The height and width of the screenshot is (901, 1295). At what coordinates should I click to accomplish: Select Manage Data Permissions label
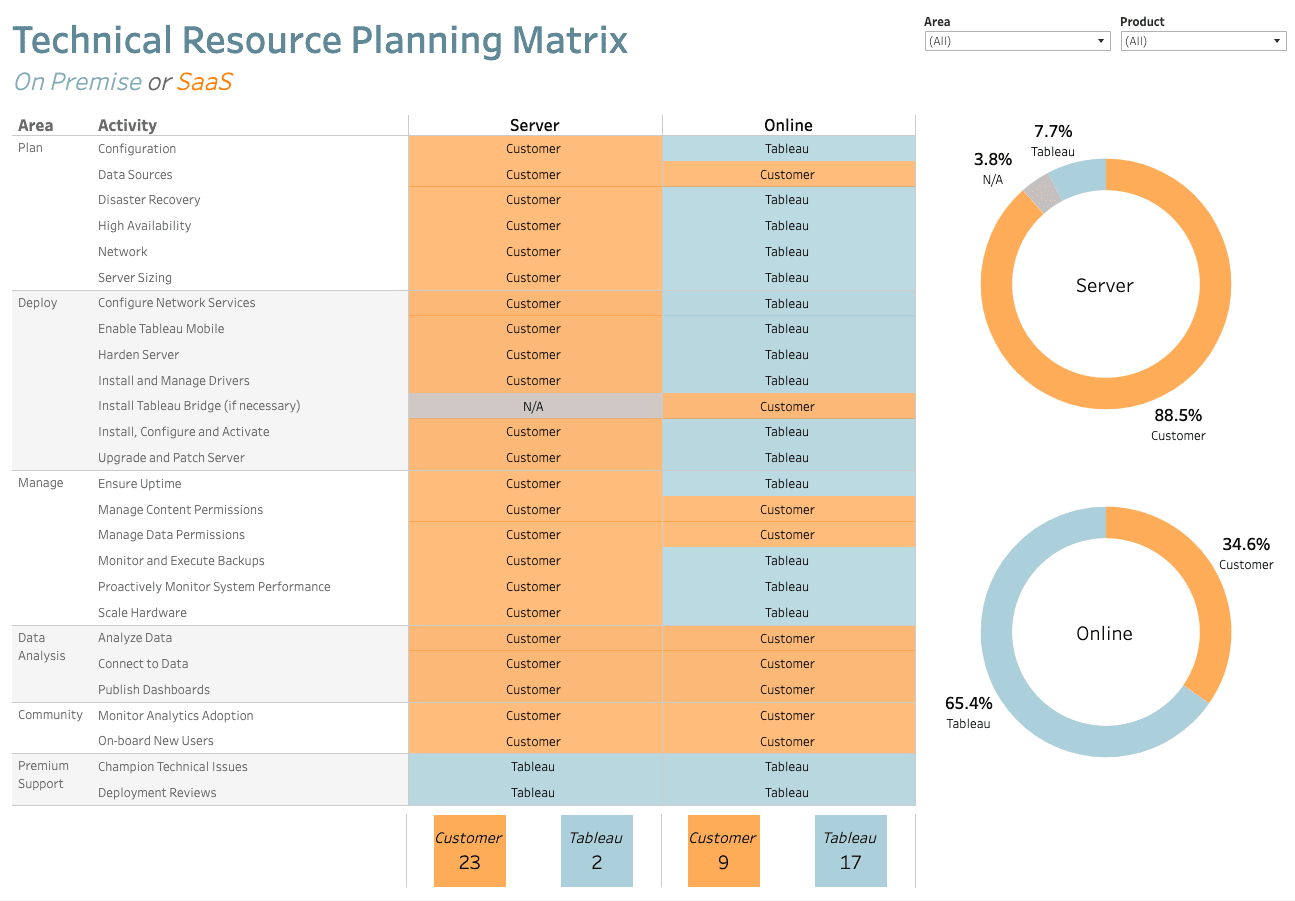click(x=171, y=535)
